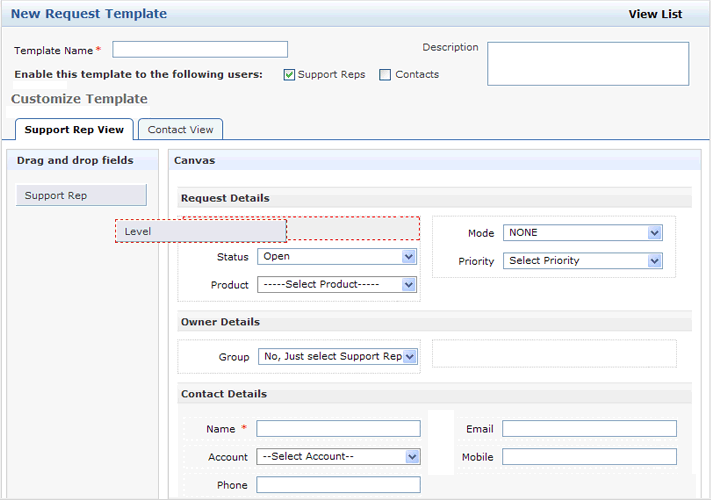The height and width of the screenshot is (500, 711).
Task: Open the View List link
Action: [x=655, y=14]
